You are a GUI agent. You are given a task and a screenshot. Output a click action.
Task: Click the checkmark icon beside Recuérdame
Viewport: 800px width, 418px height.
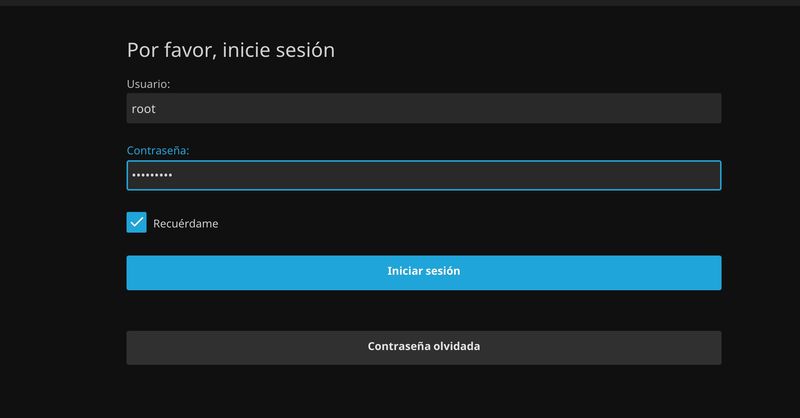pyautogui.click(x=137, y=223)
